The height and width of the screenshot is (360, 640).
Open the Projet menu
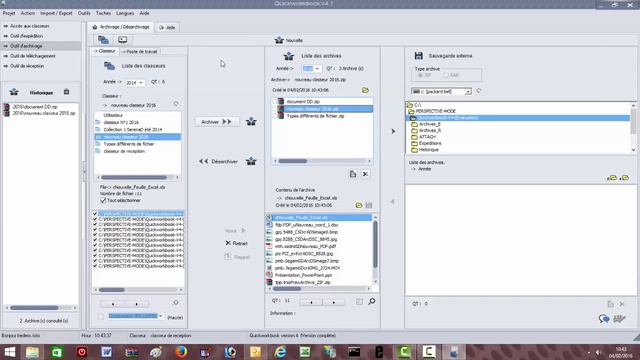pos(9,13)
